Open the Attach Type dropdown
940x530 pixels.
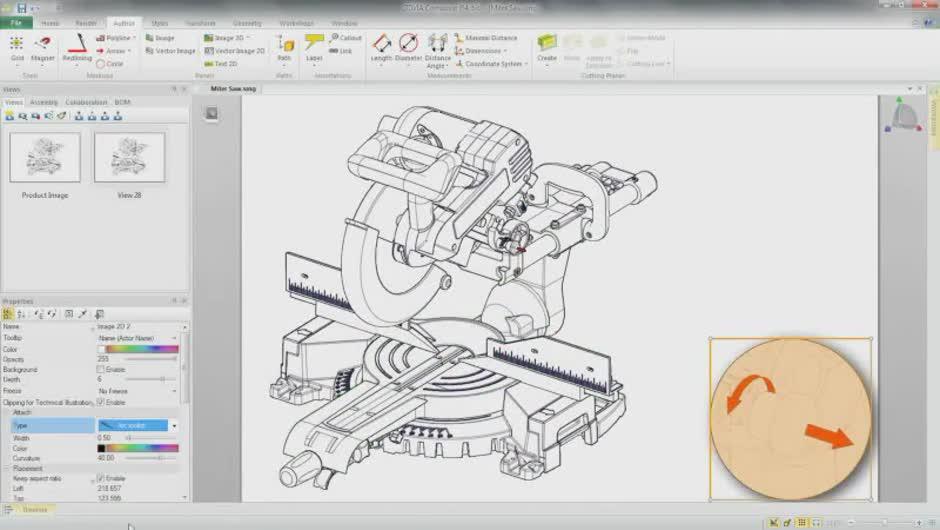[x=174, y=425]
